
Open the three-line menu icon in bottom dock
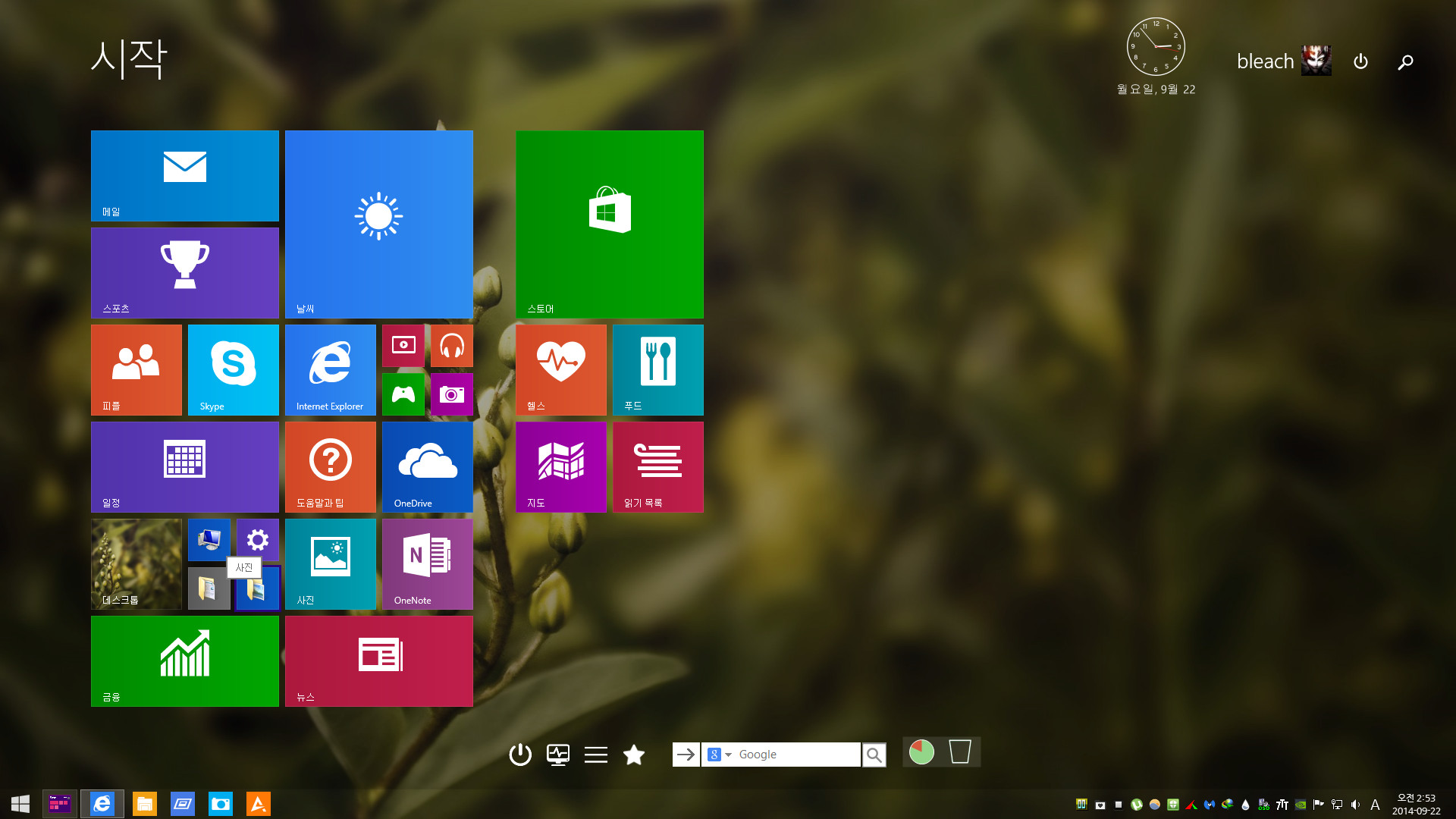coord(596,755)
